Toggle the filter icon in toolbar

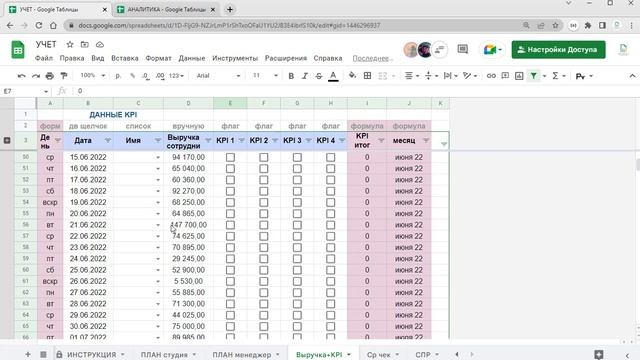coord(533,76)
